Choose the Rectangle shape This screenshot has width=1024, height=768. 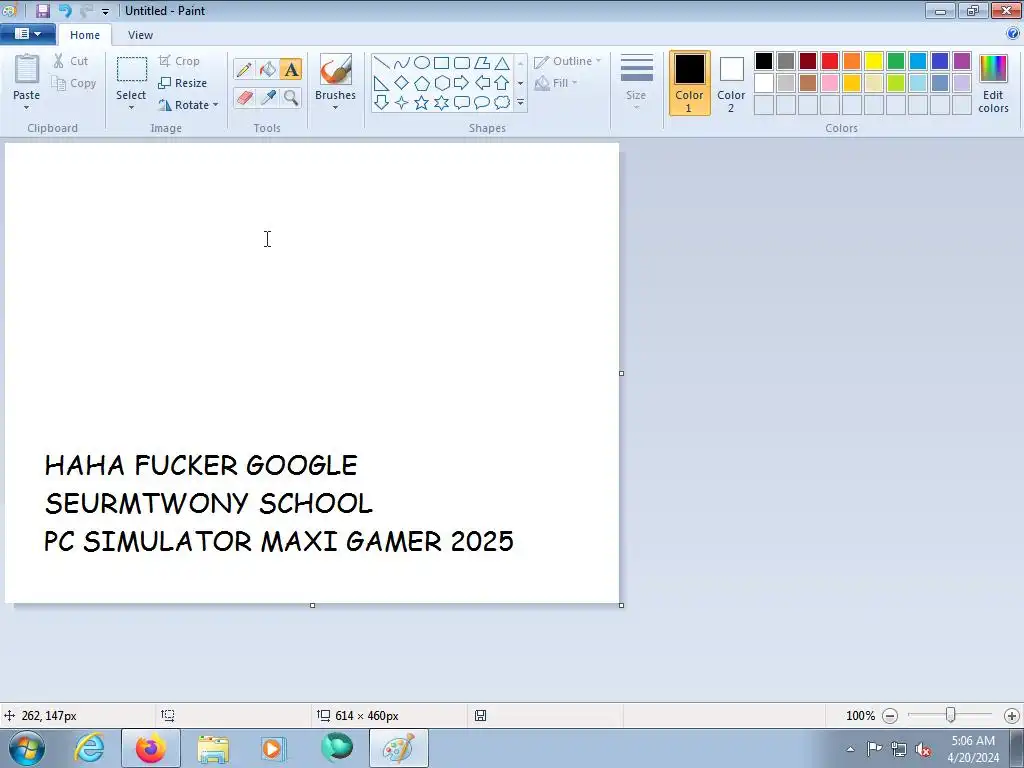(x=441, y=63)
